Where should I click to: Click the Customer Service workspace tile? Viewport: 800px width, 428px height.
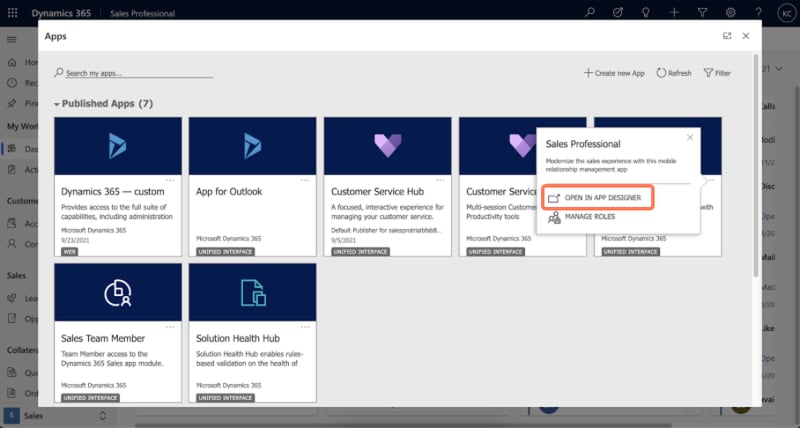click(x=522, y=187)
